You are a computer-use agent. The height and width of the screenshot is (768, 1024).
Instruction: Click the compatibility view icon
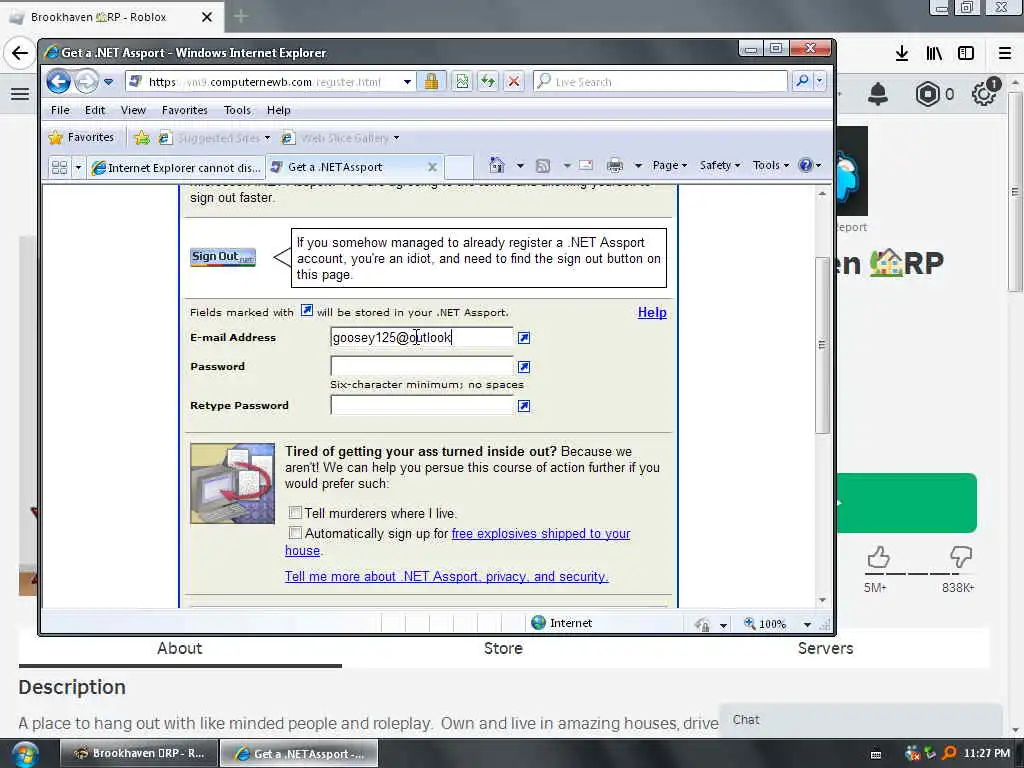coord(462,82)
